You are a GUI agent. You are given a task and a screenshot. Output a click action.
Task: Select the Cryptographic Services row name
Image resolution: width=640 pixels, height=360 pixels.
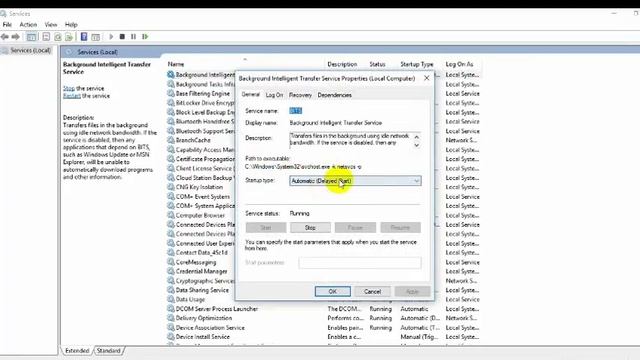point(205,281)
